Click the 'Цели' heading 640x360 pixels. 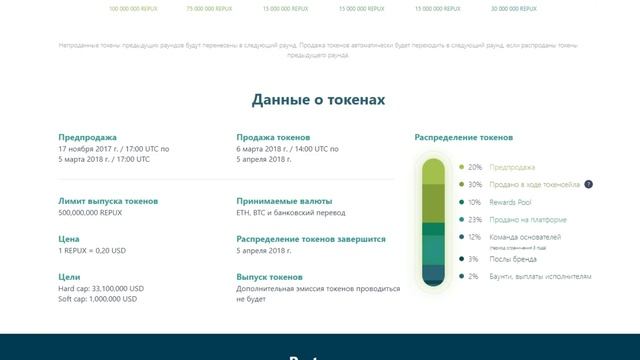pos(69,277)
